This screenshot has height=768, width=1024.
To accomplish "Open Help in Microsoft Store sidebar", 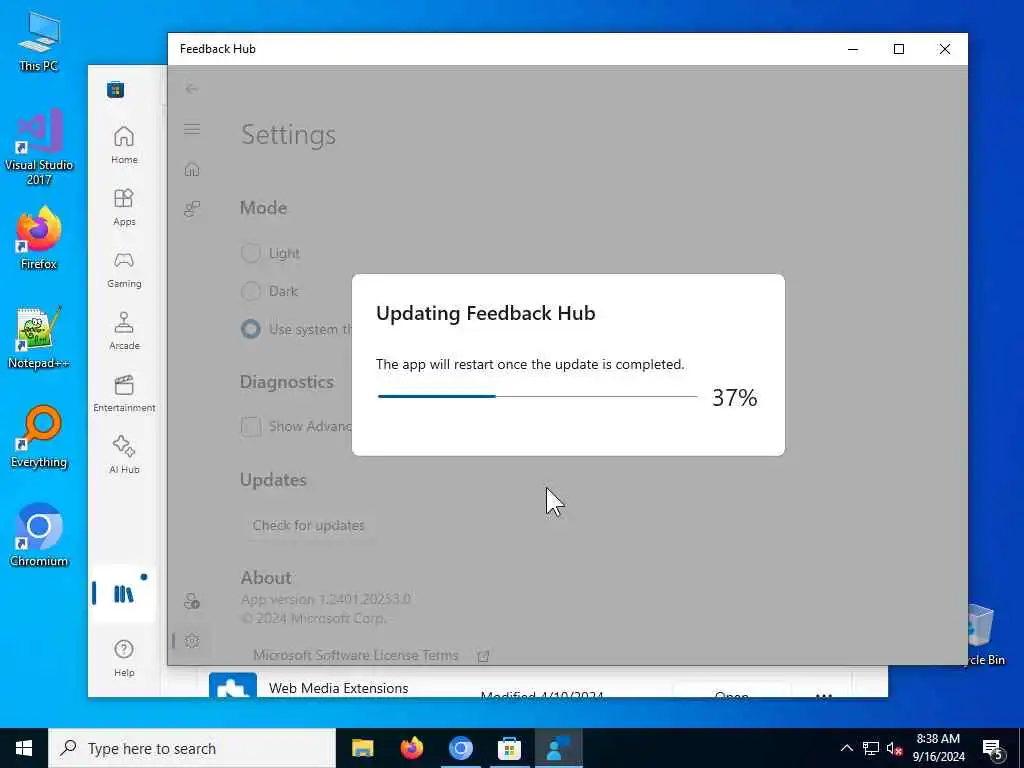I will [x=124, y=658].
